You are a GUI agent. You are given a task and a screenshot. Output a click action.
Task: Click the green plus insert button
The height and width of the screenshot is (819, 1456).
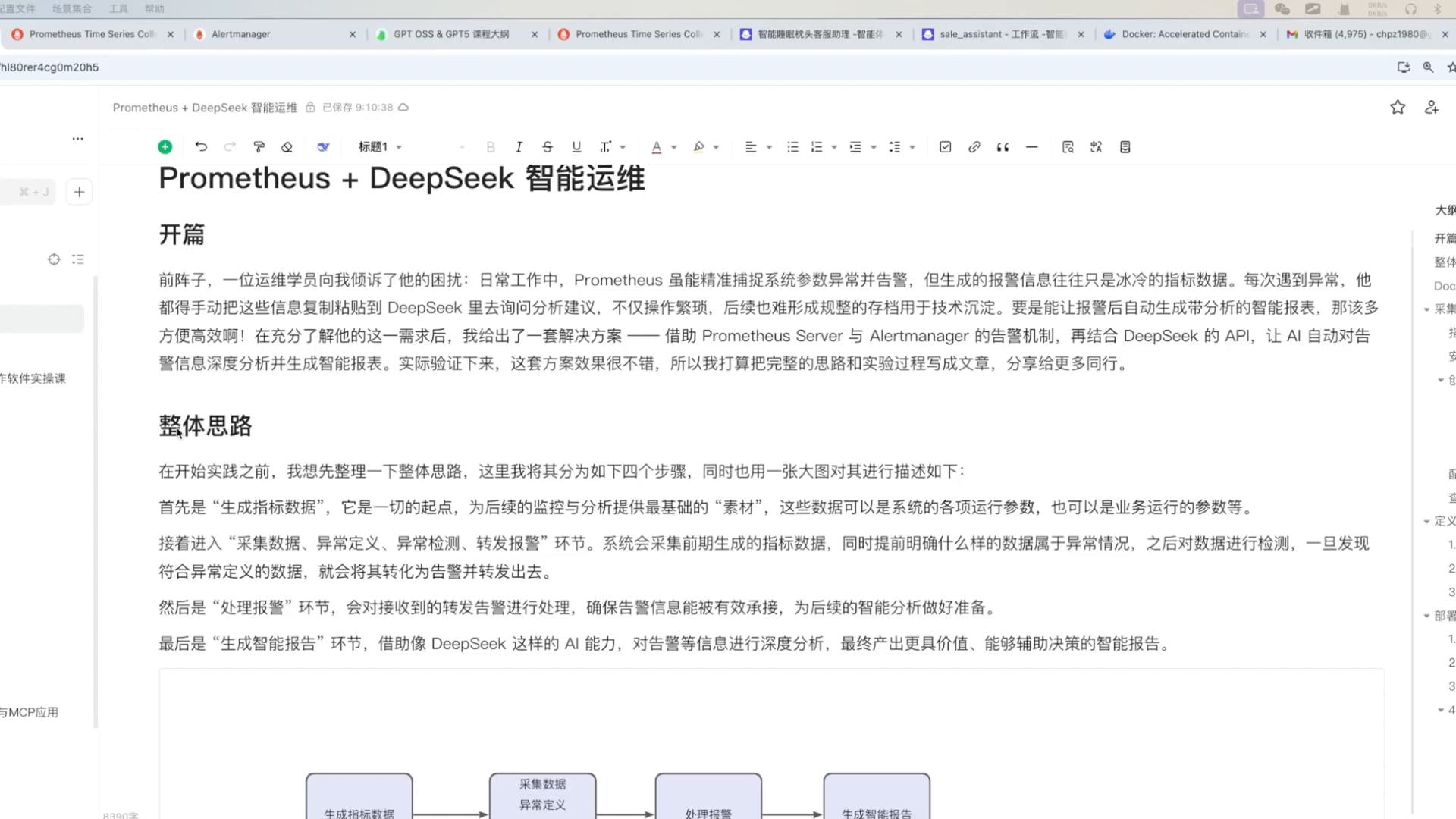165,146
